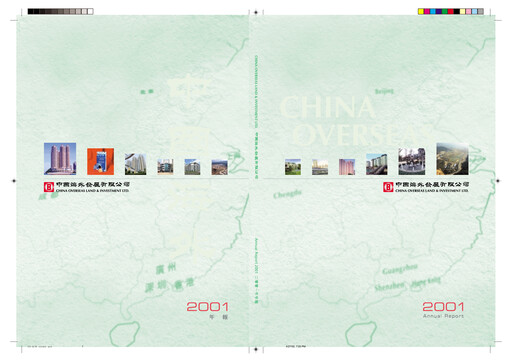The image size is (512, 362).
Task: Click the curved building with roadway photo
Action: click(x=377, y=164)
